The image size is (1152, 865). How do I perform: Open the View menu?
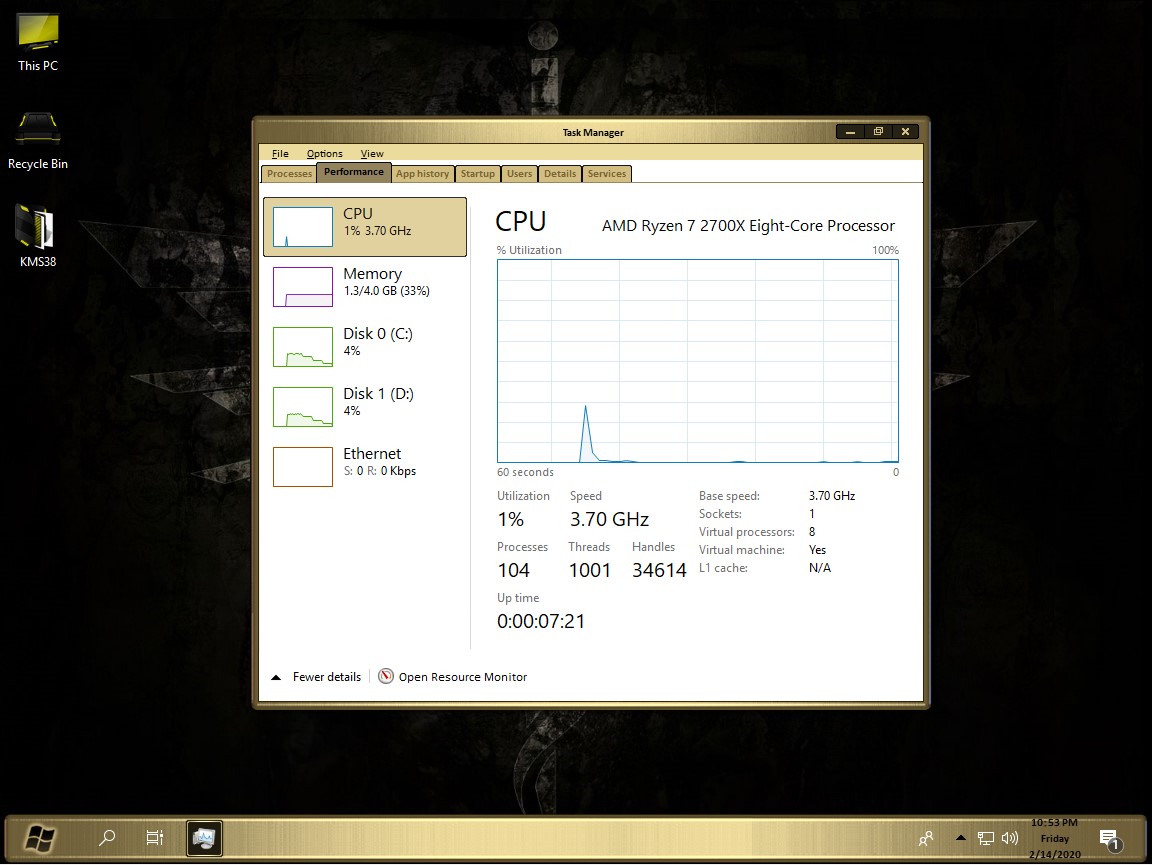[x=372, y=154]
